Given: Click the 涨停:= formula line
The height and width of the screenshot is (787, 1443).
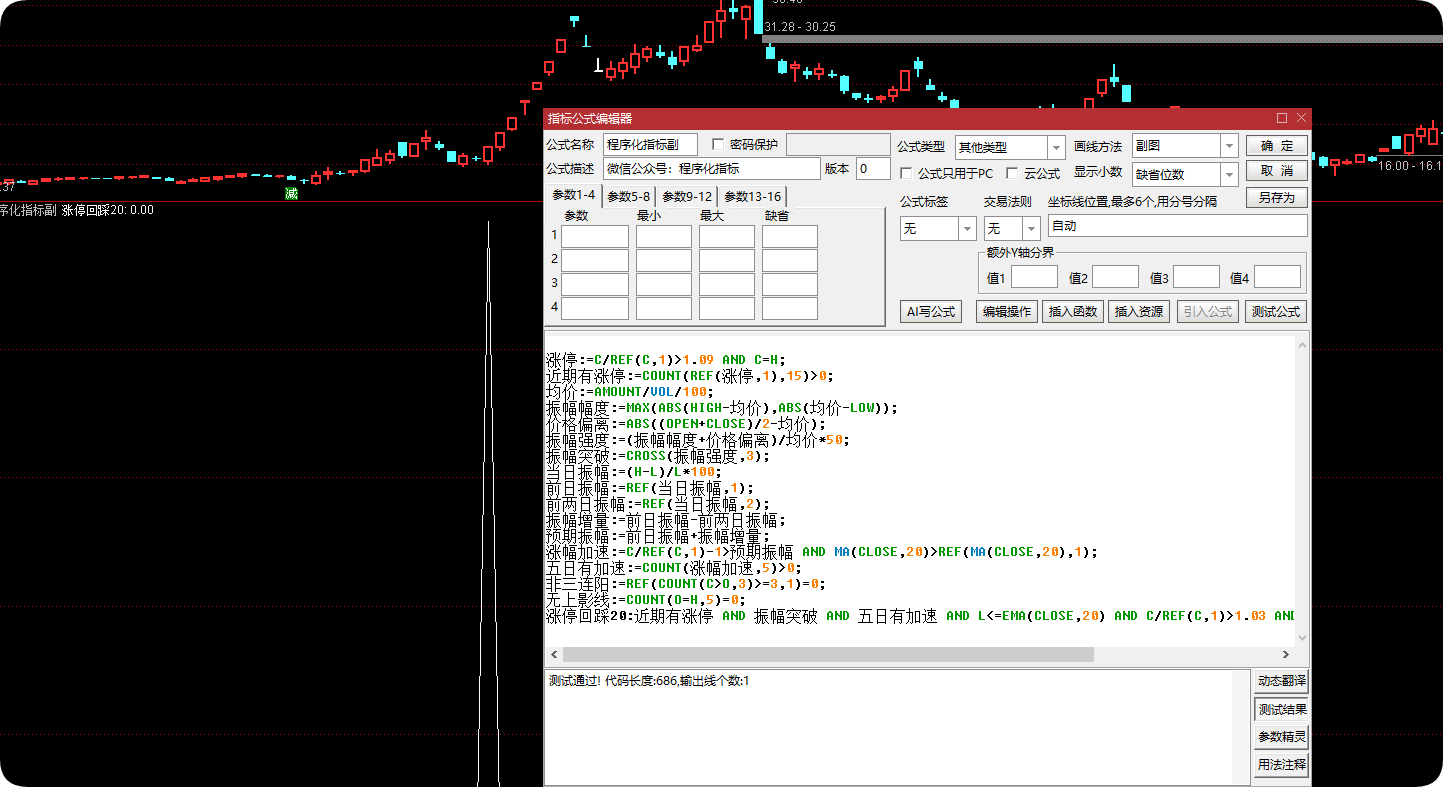Looking at the screenshot, I should [666, 360].
